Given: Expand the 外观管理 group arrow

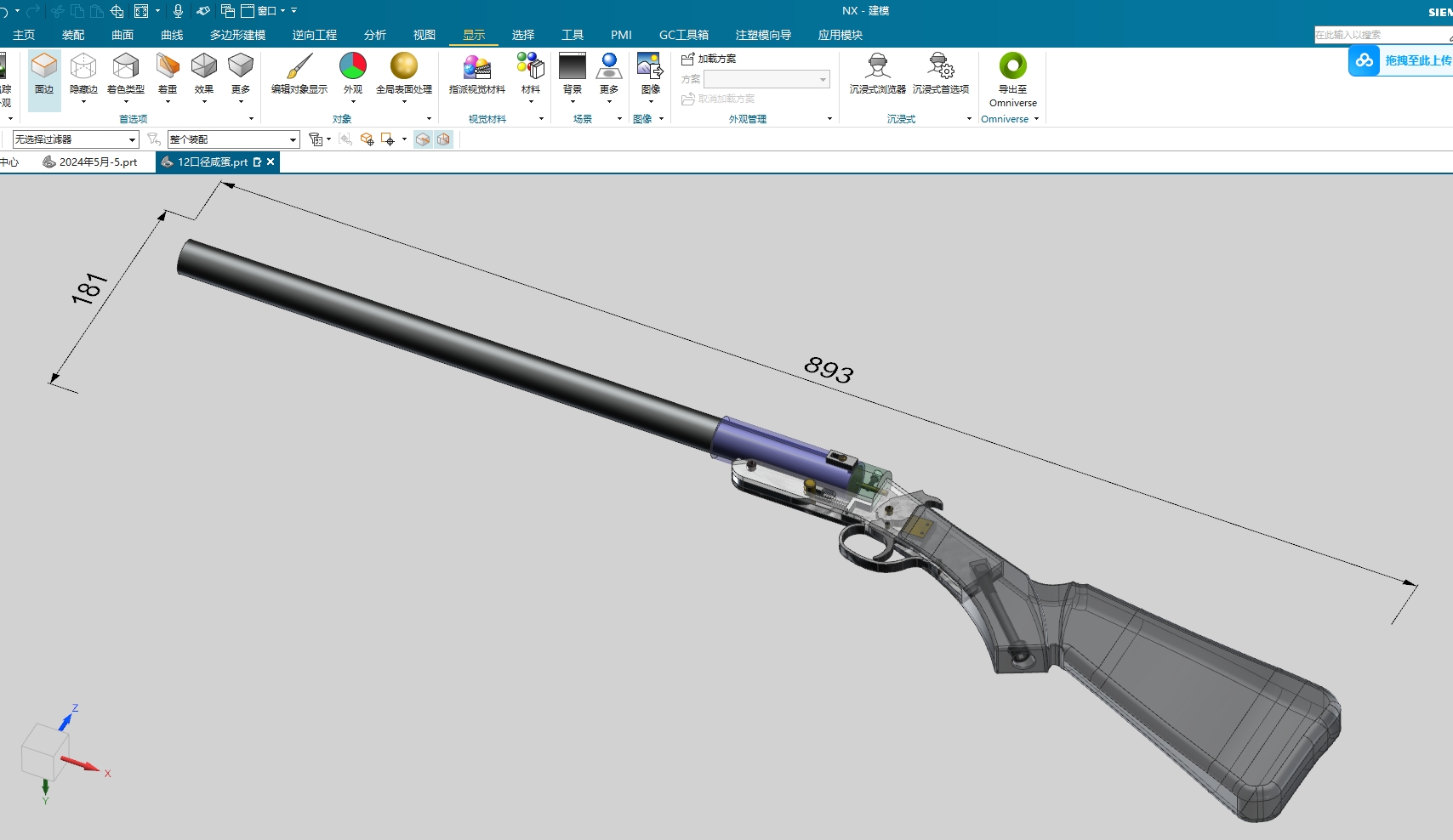Looking at the screenshot, I should (x=829, y=119).
